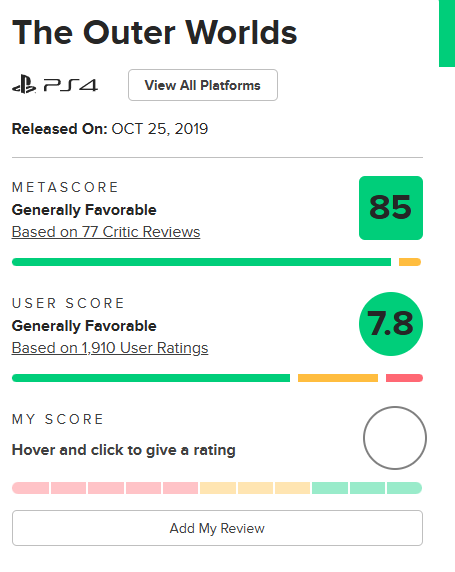Click the Add My Review button
Viewport: 455px width, 572px height.
click(217, 528)
